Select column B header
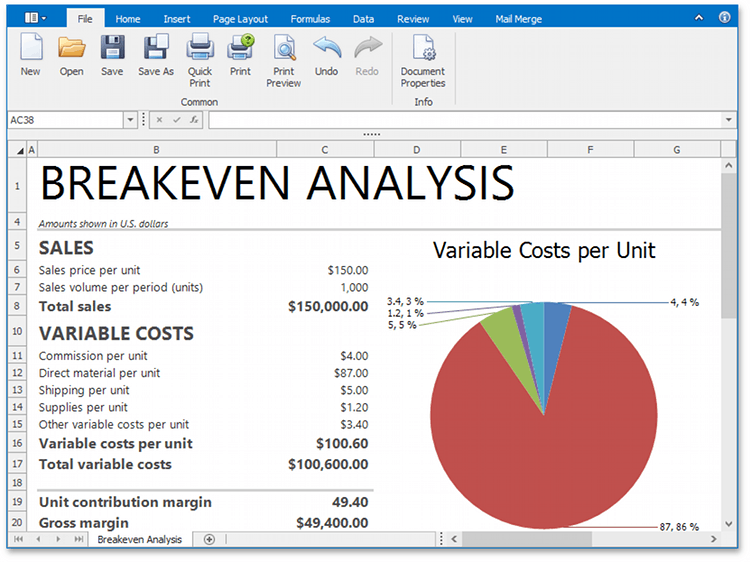750x562 pixels. tap(156, 150)
